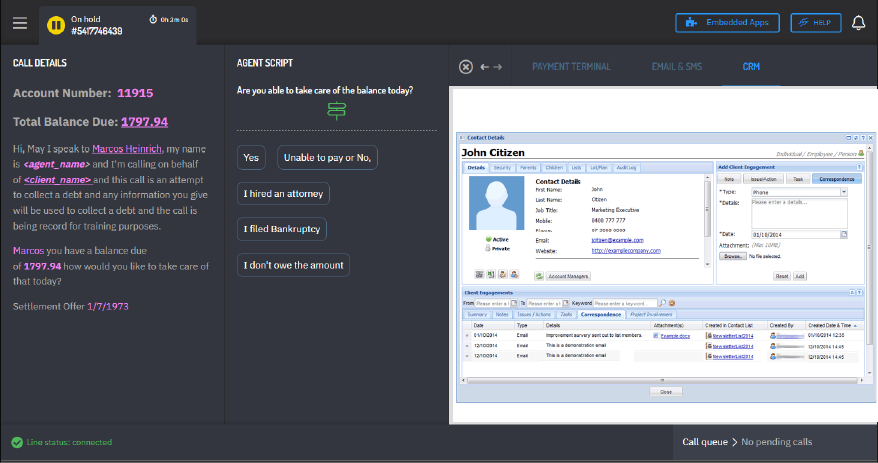This screenshot has height=463, width=878.
Task: Navigate forward with the right arrow icon
Action: [x=497, y=67]
